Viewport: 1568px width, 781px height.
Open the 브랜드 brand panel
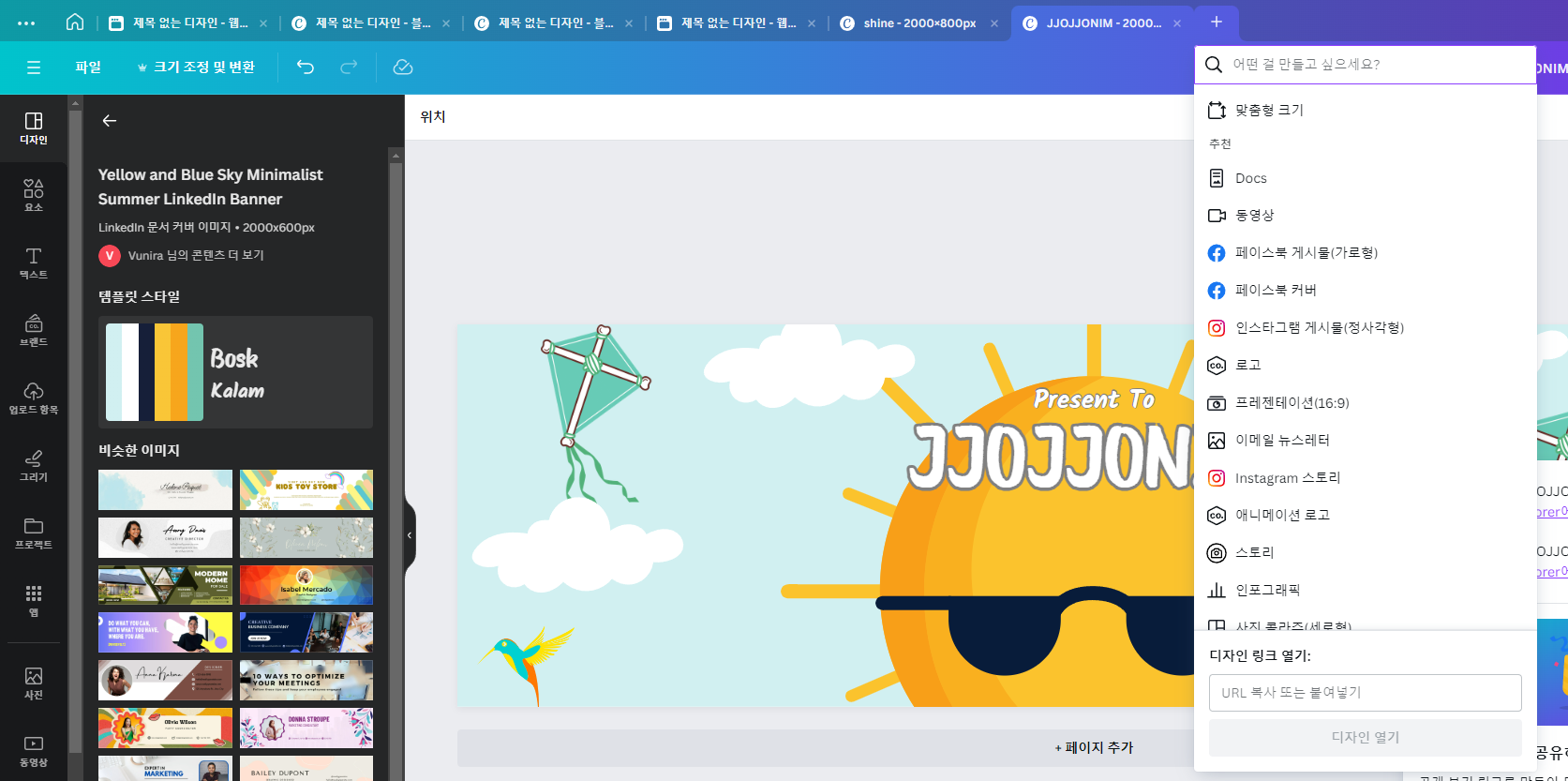click(34, 331)
